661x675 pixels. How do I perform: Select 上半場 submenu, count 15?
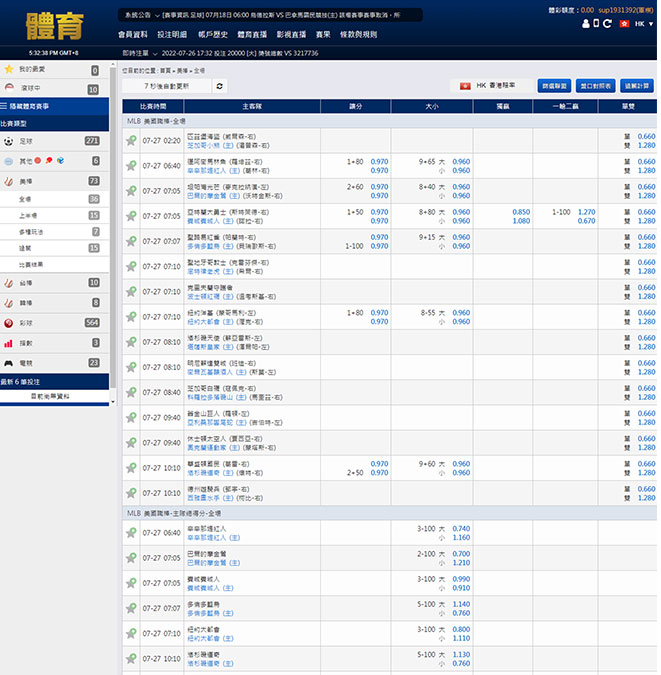coord(54,215)
